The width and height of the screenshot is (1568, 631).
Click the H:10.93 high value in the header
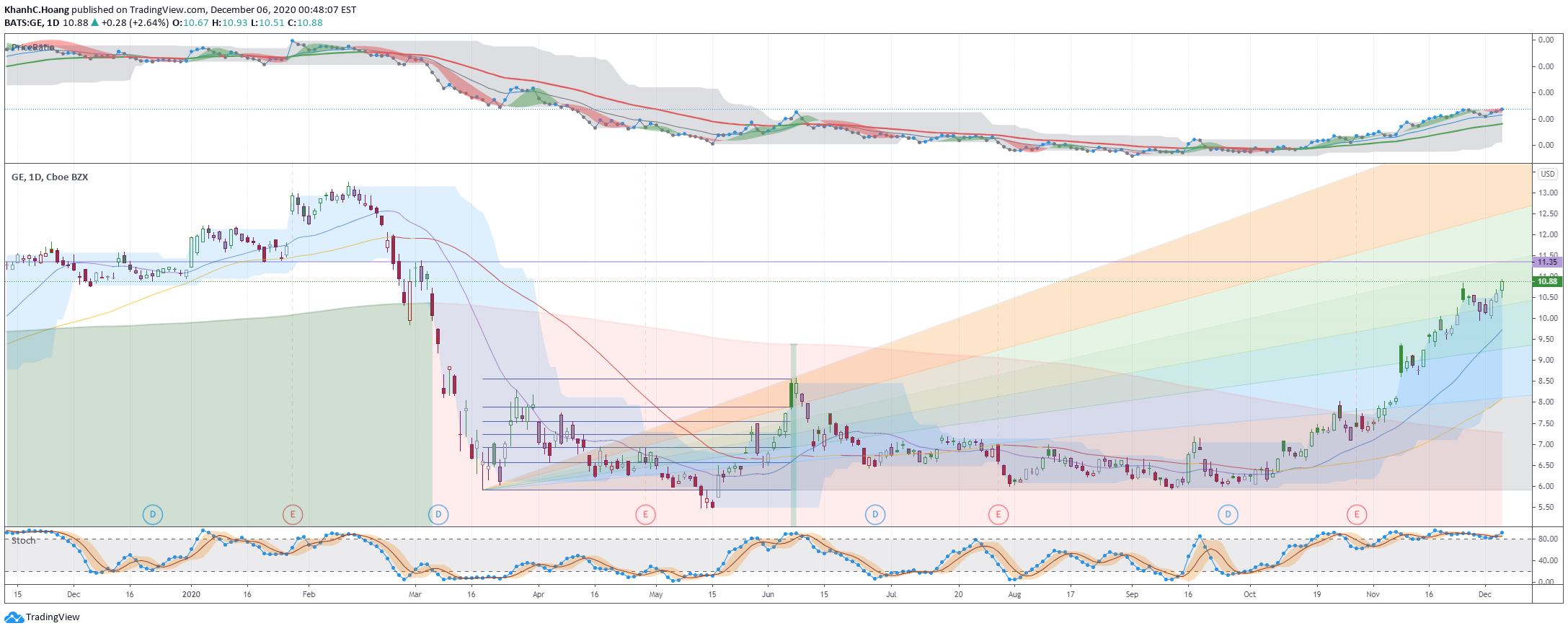(229, 23)
